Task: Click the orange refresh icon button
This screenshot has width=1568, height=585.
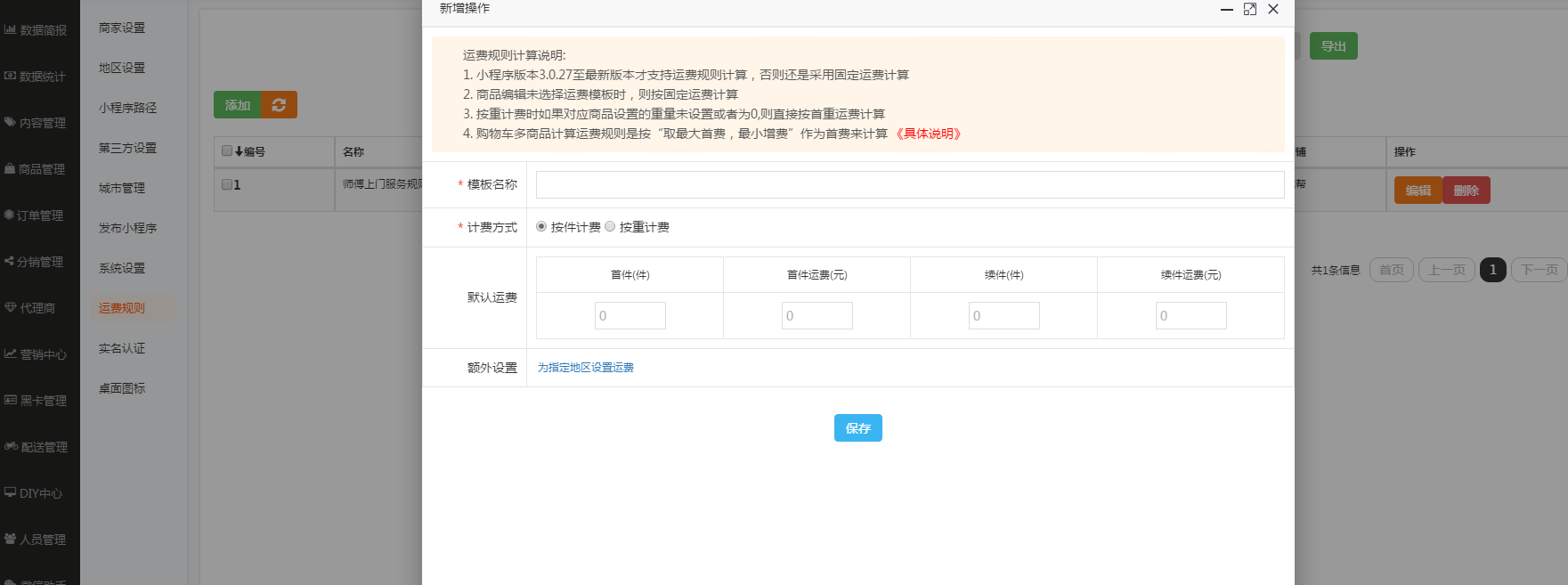Action: tap(279, 105)
